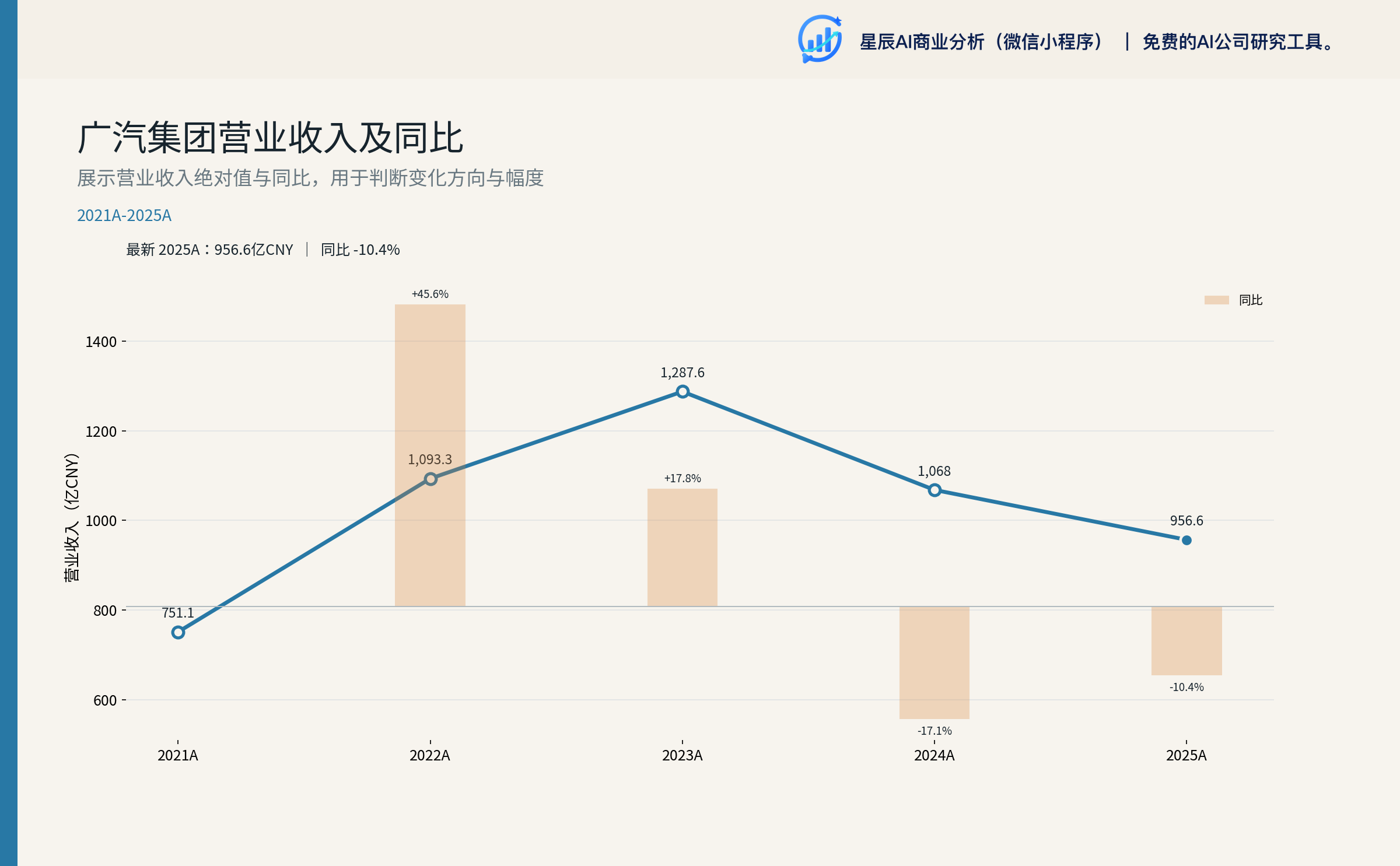The image size is (1400, 866).
Task: Click the +45.6% growth bar
Action: [430, 455]
